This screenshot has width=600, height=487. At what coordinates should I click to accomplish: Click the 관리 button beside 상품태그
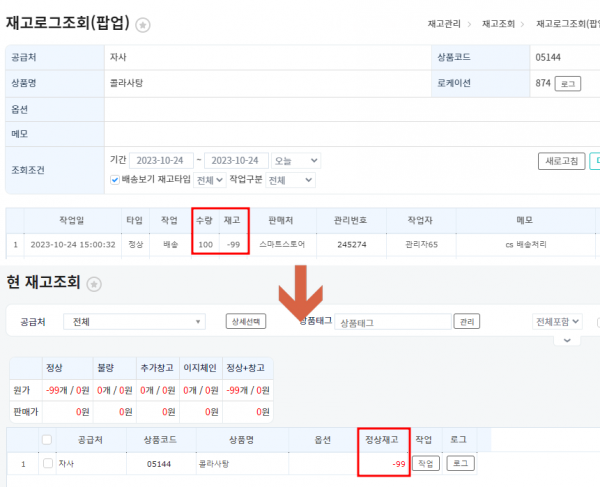[466, 322]
